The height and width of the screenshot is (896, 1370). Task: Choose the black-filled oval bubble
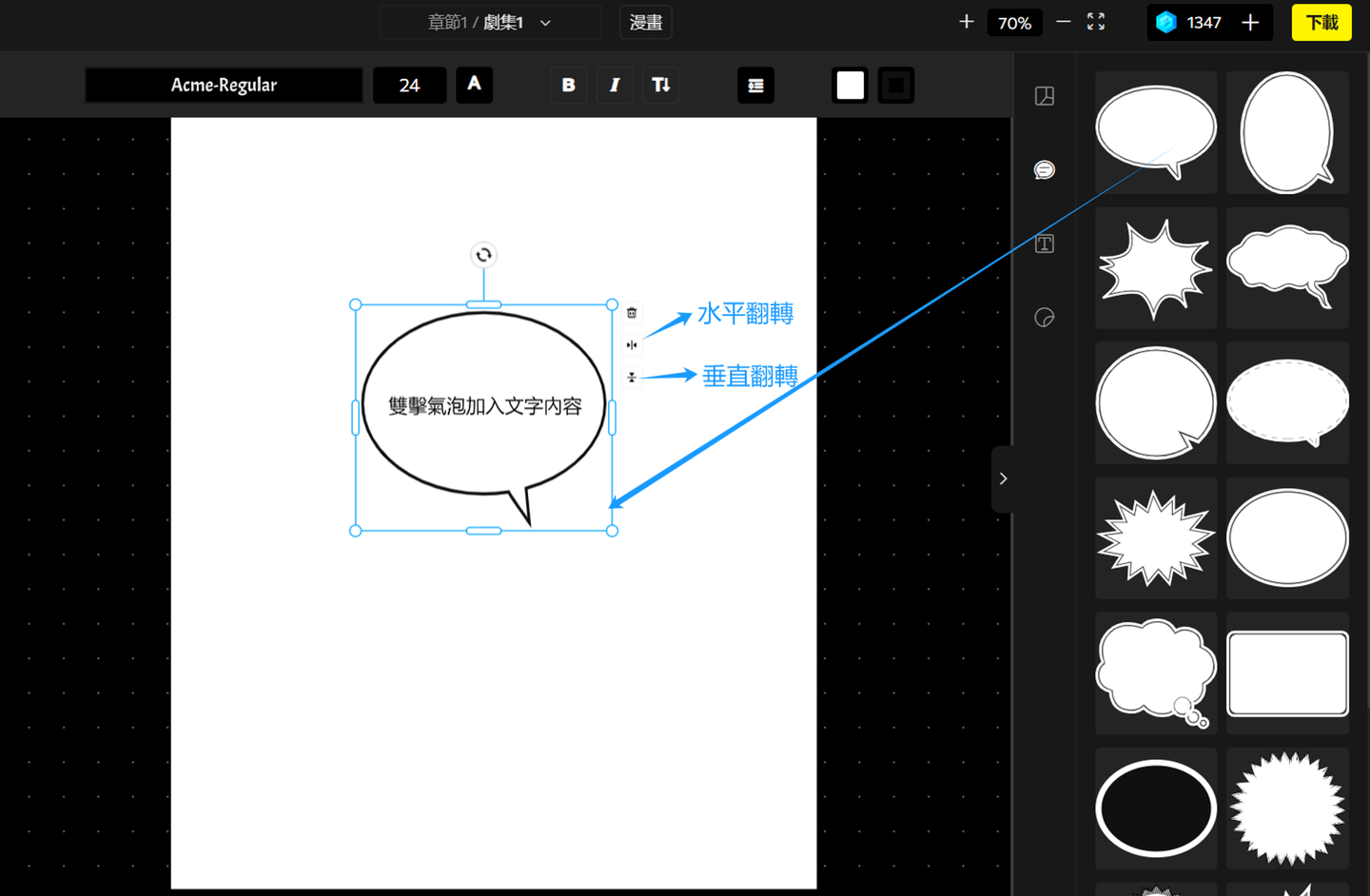click(x=1156, y=808)
